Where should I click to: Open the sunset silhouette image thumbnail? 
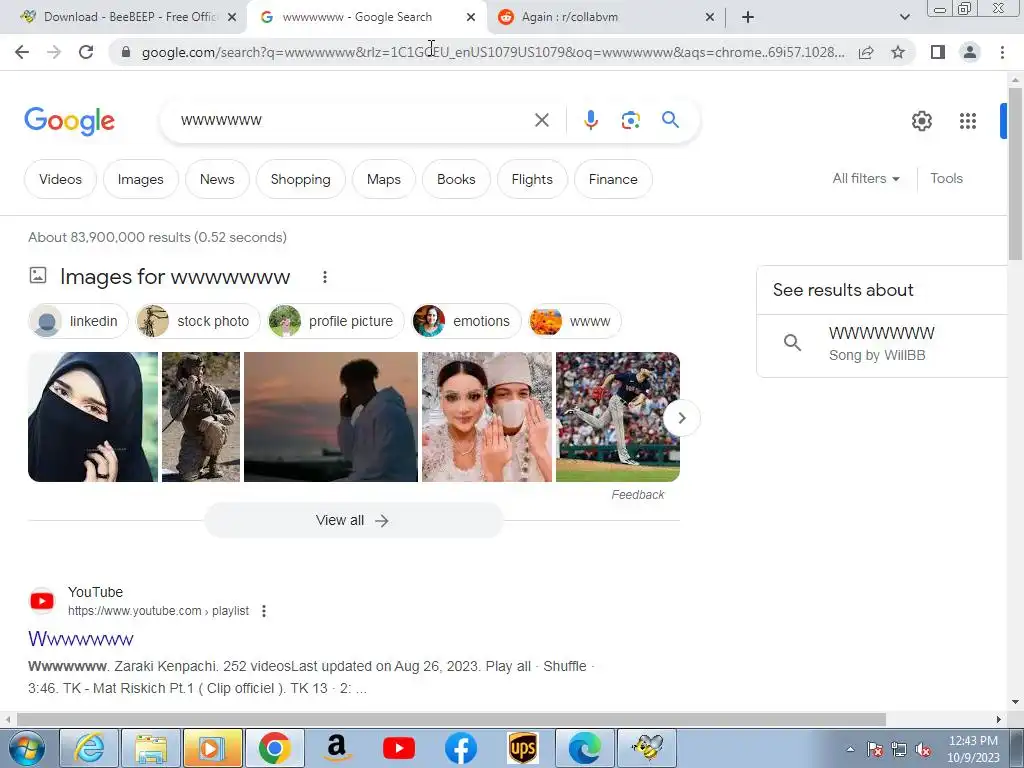click(330, 417)
